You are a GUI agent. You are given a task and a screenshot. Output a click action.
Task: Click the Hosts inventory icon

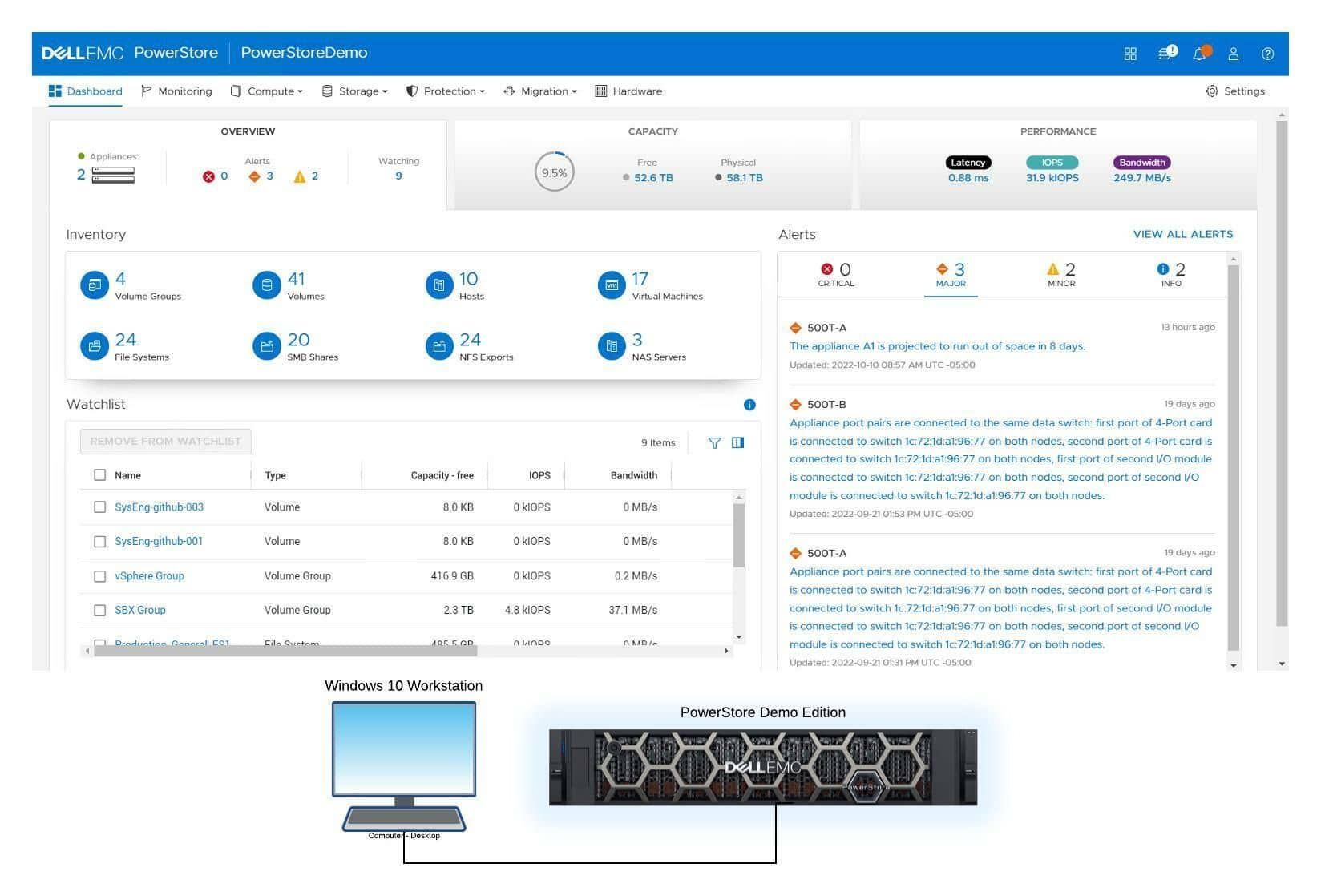click(x=439, y=285)
